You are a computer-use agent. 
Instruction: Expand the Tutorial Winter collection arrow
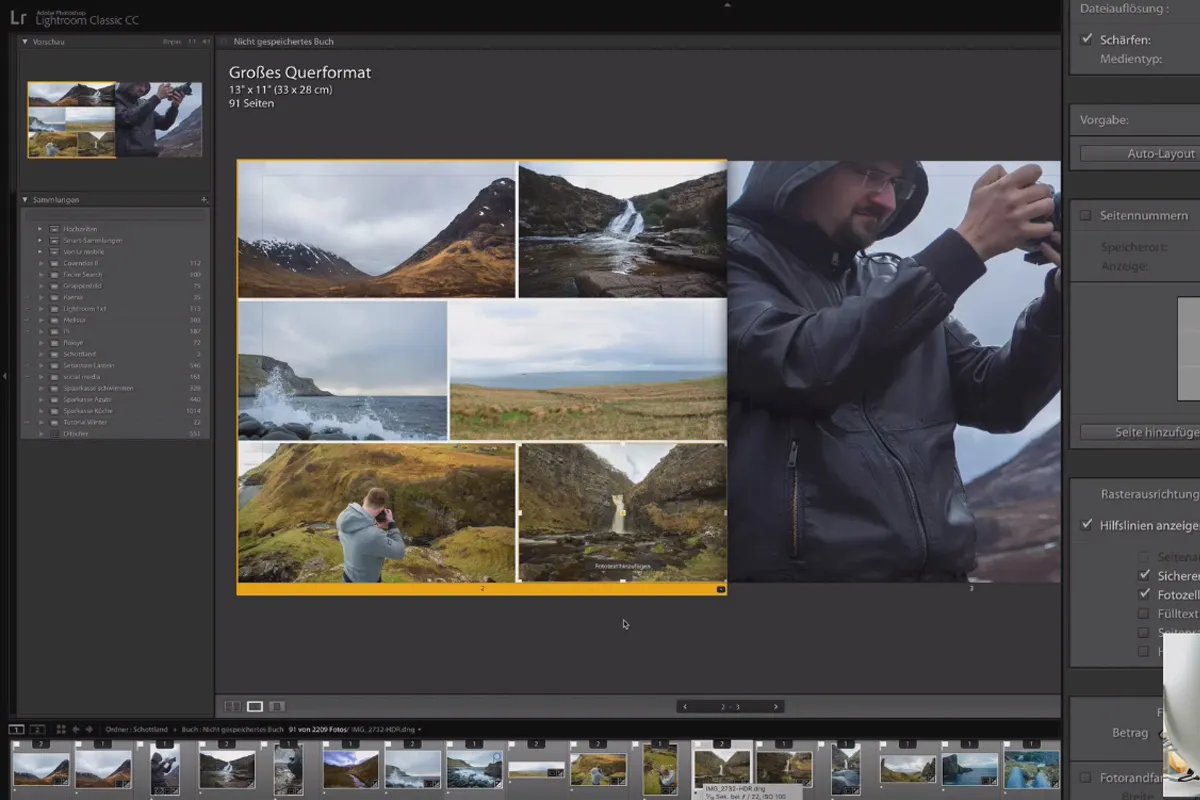coord(41,422)
